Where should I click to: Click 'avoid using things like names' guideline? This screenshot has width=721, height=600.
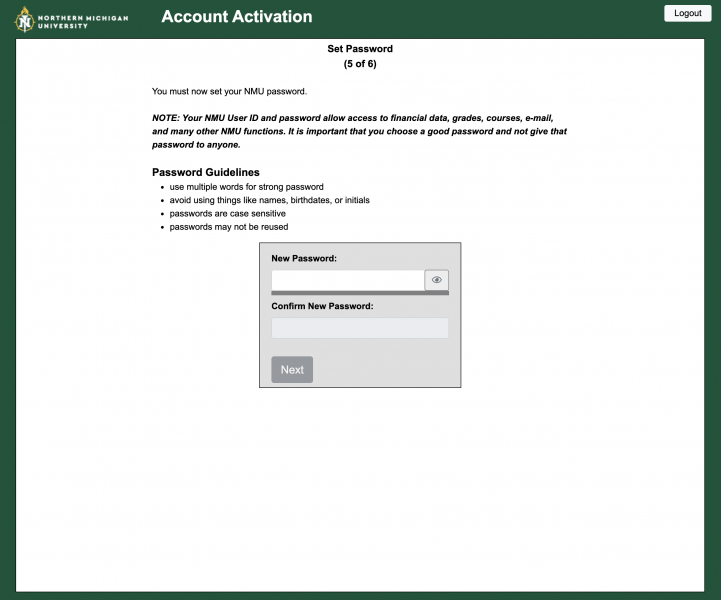point(269,200)
